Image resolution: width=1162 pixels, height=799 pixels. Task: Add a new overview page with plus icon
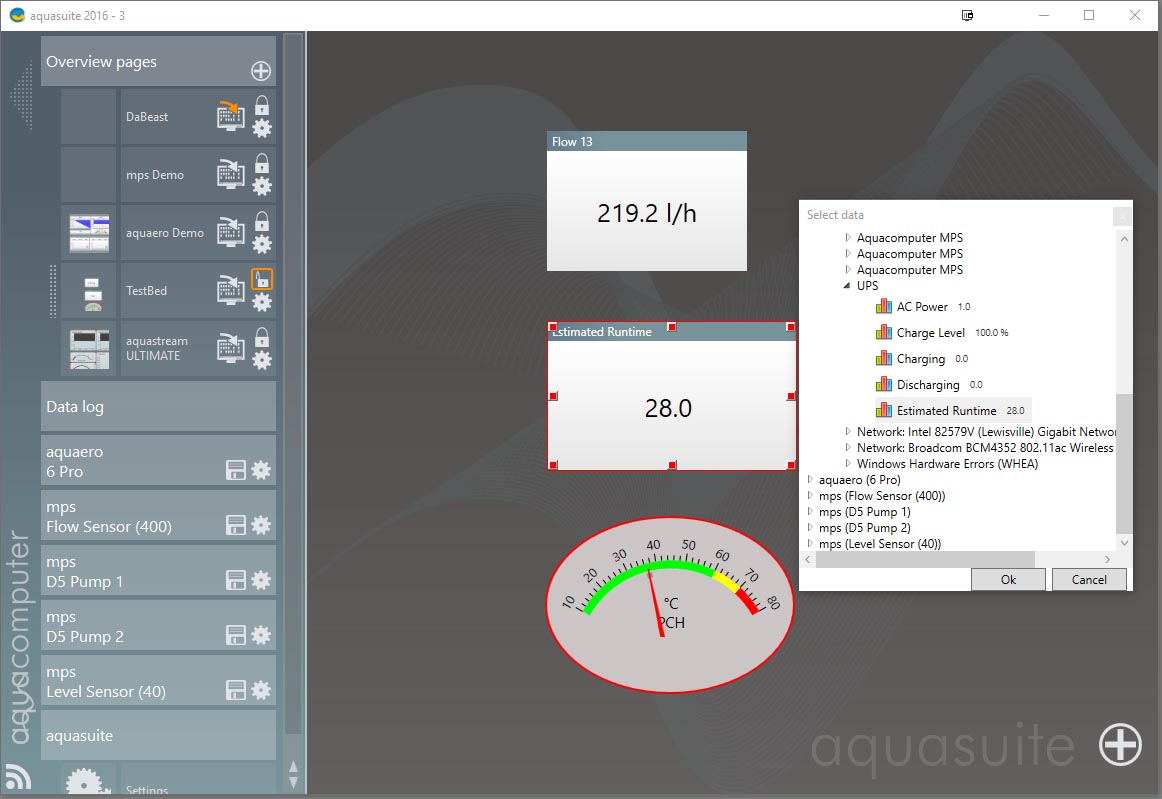pos(260,71)
